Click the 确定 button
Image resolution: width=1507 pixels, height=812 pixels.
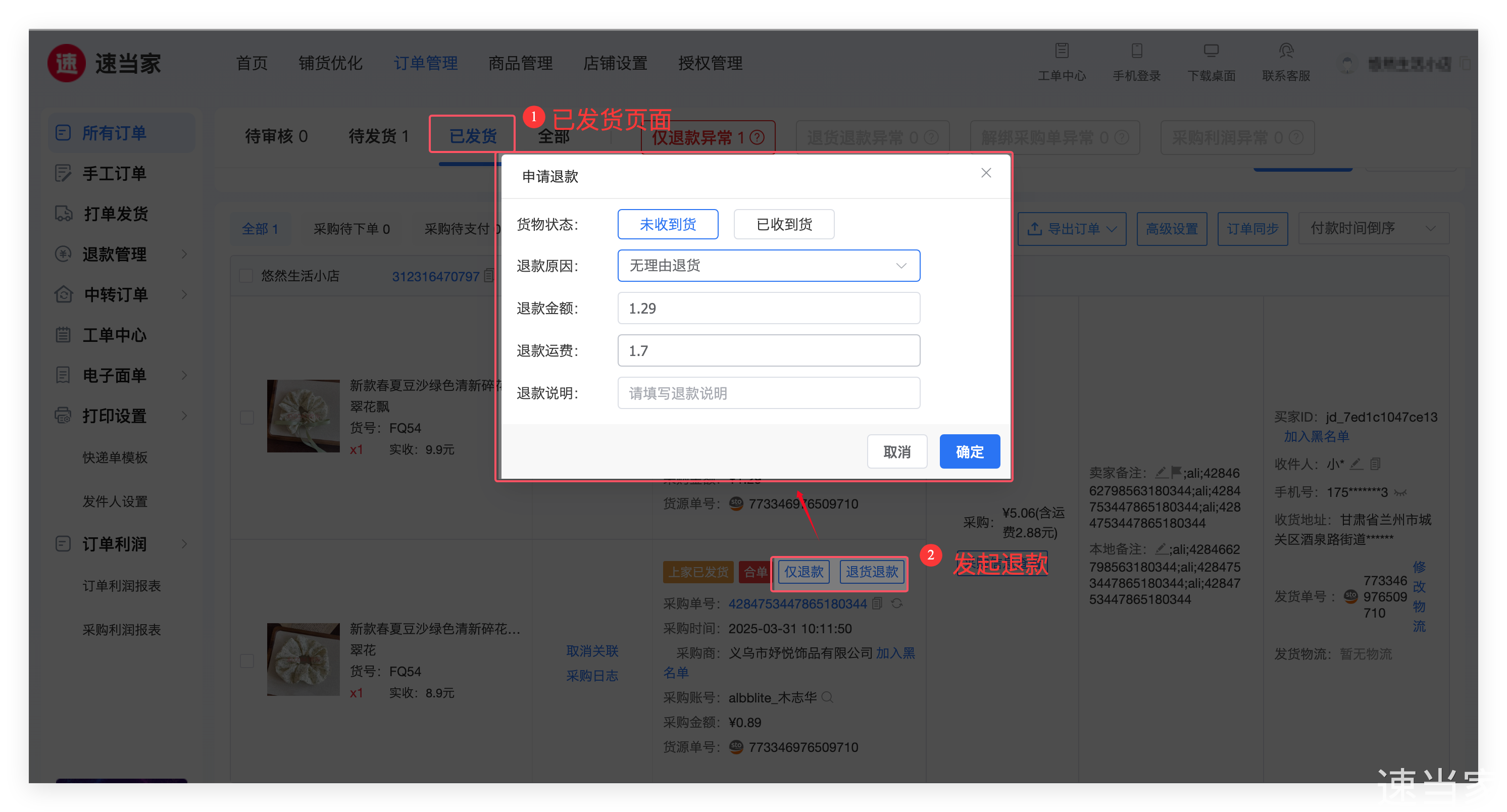click(x=969, y=451)
